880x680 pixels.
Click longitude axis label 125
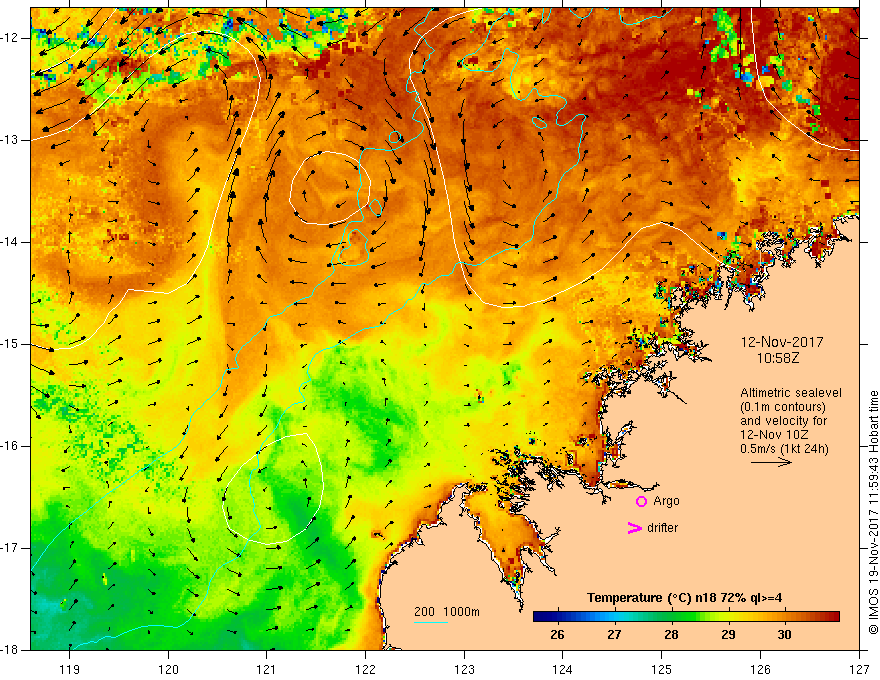[x=662, y=669]
